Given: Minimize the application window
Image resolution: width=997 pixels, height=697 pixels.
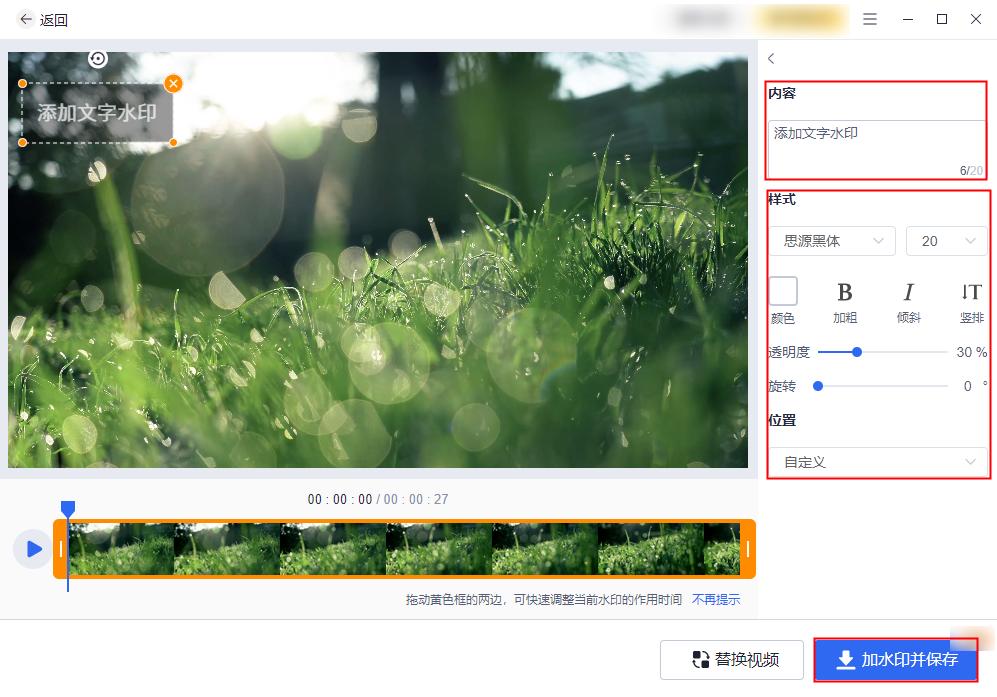Looking at the screenshot, I should (x=907, y=19).
